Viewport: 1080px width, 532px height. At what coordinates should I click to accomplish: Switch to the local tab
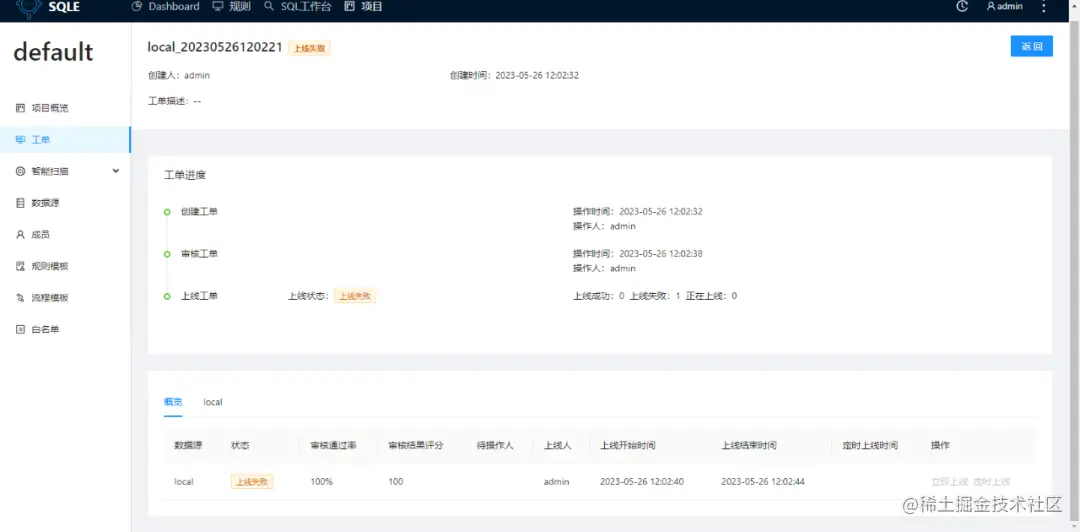coord(213,402)
